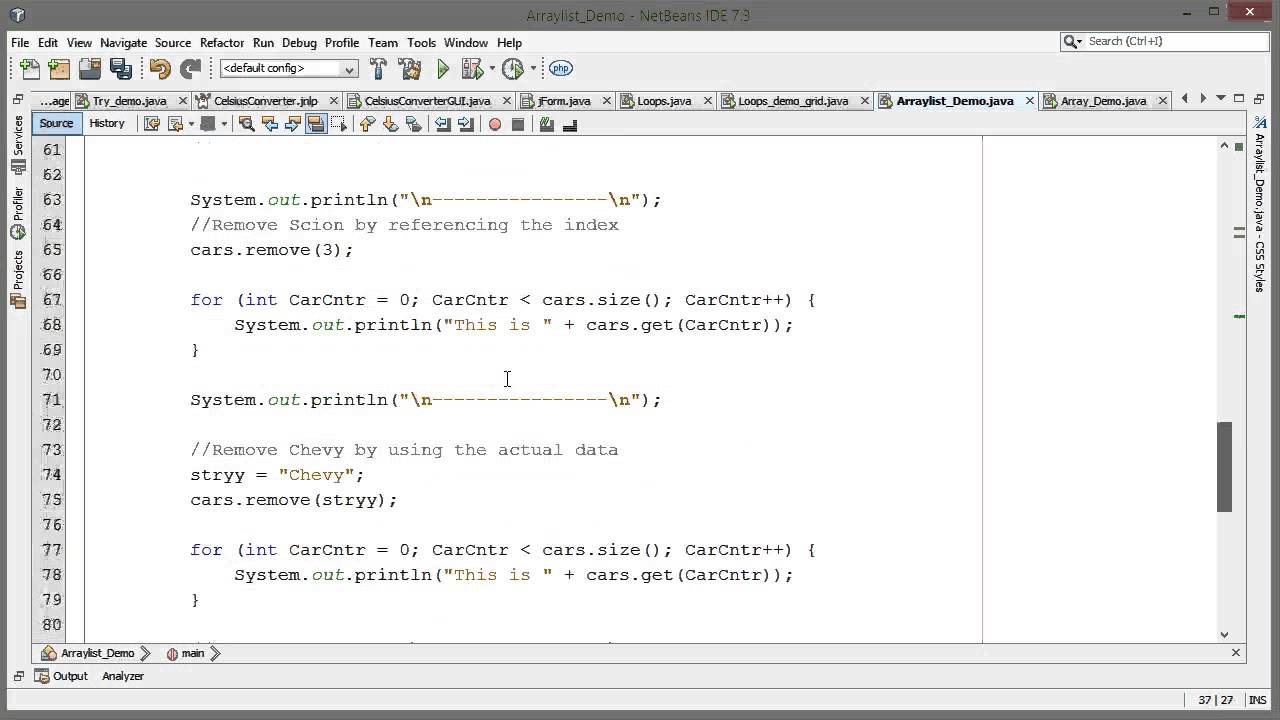
Task: Click the New Project icon
Action: [x=60, y=68]
